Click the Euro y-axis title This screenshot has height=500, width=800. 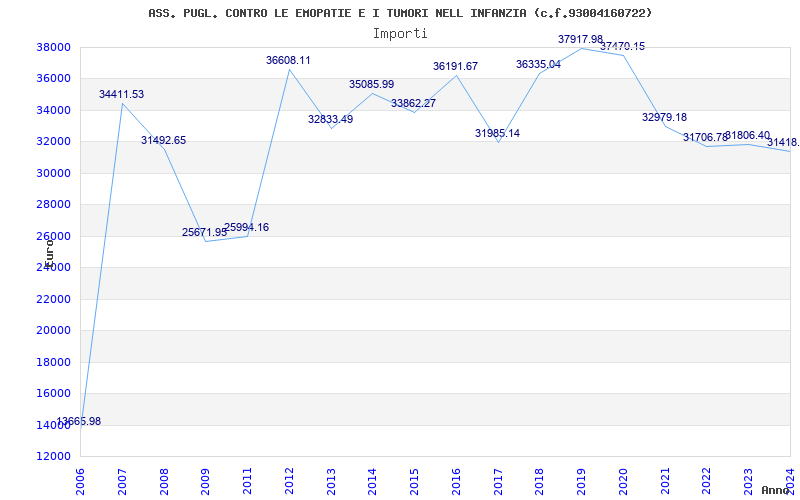(x=49, y=253)
